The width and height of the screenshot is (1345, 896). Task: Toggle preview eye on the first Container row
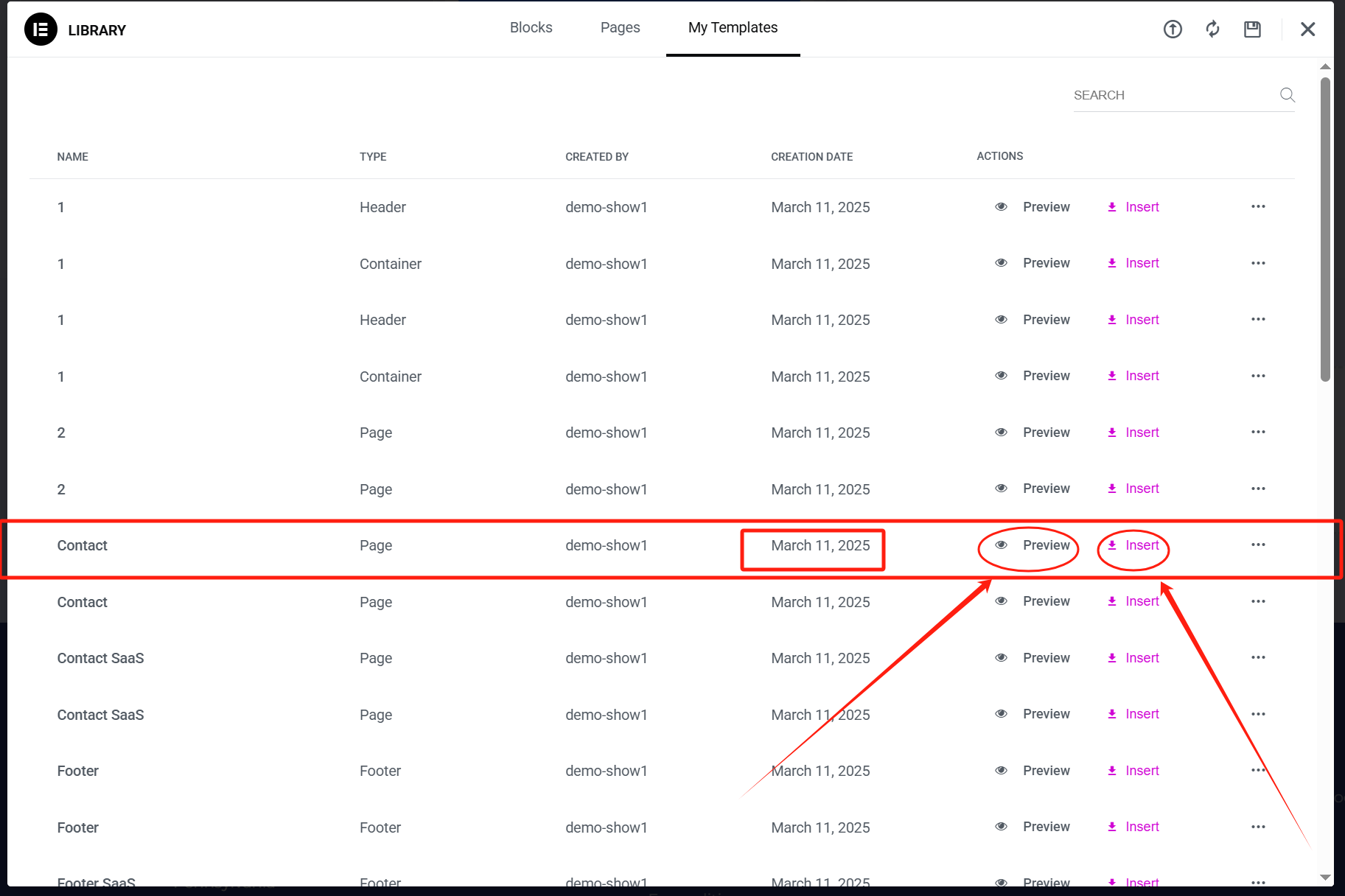[x=1001, y=263]
